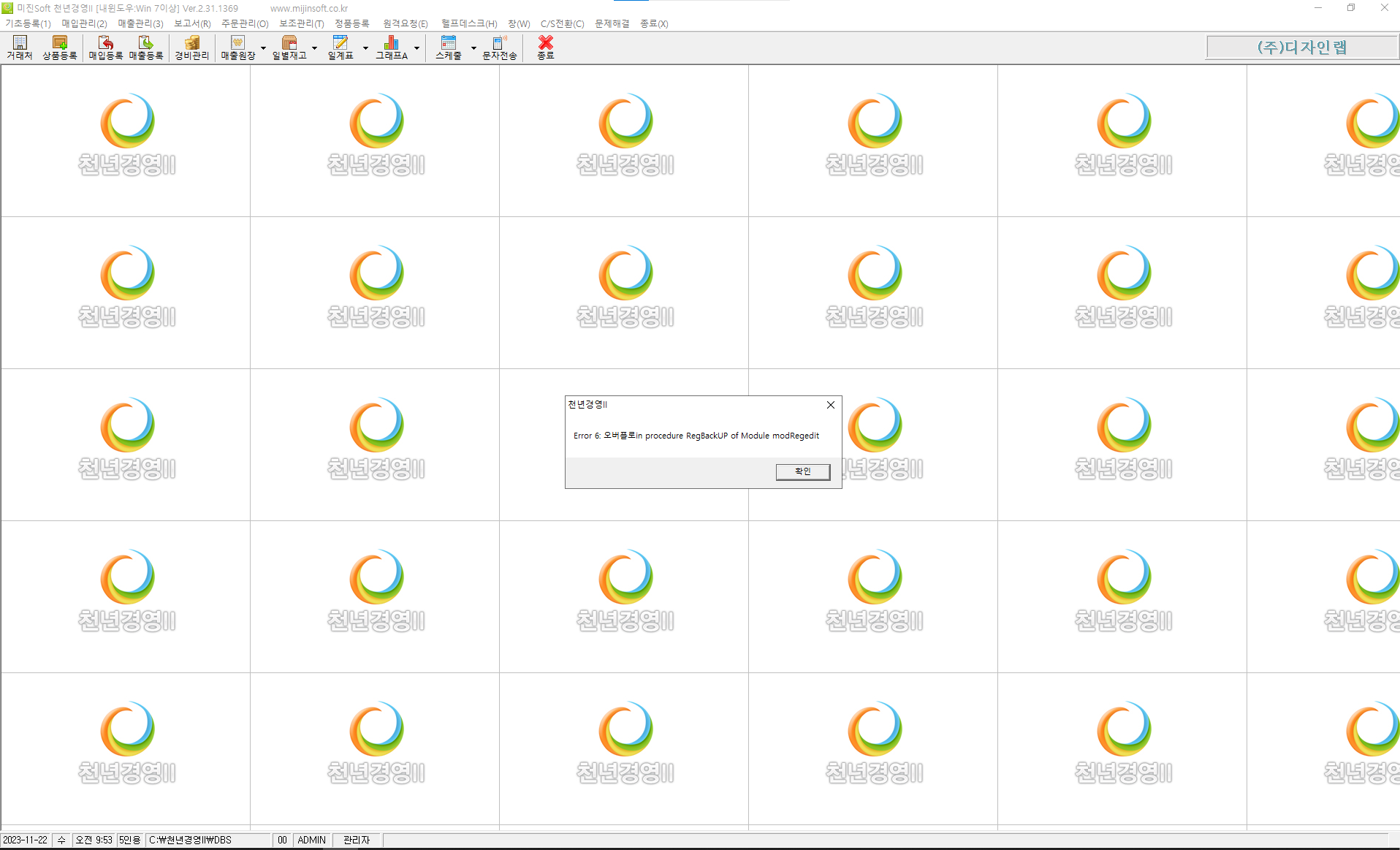Click the (주)디자인랩 company button
This screenshot has height=850, width=1400.
pyautogui.click(x=1301, y=48)
